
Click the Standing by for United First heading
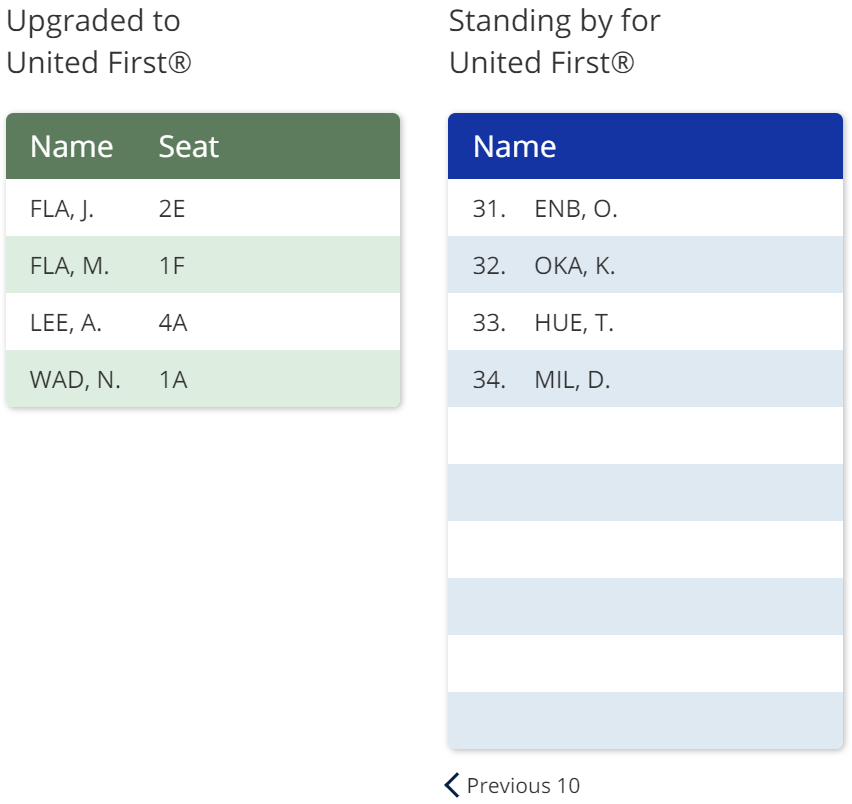tap(555, 41)
